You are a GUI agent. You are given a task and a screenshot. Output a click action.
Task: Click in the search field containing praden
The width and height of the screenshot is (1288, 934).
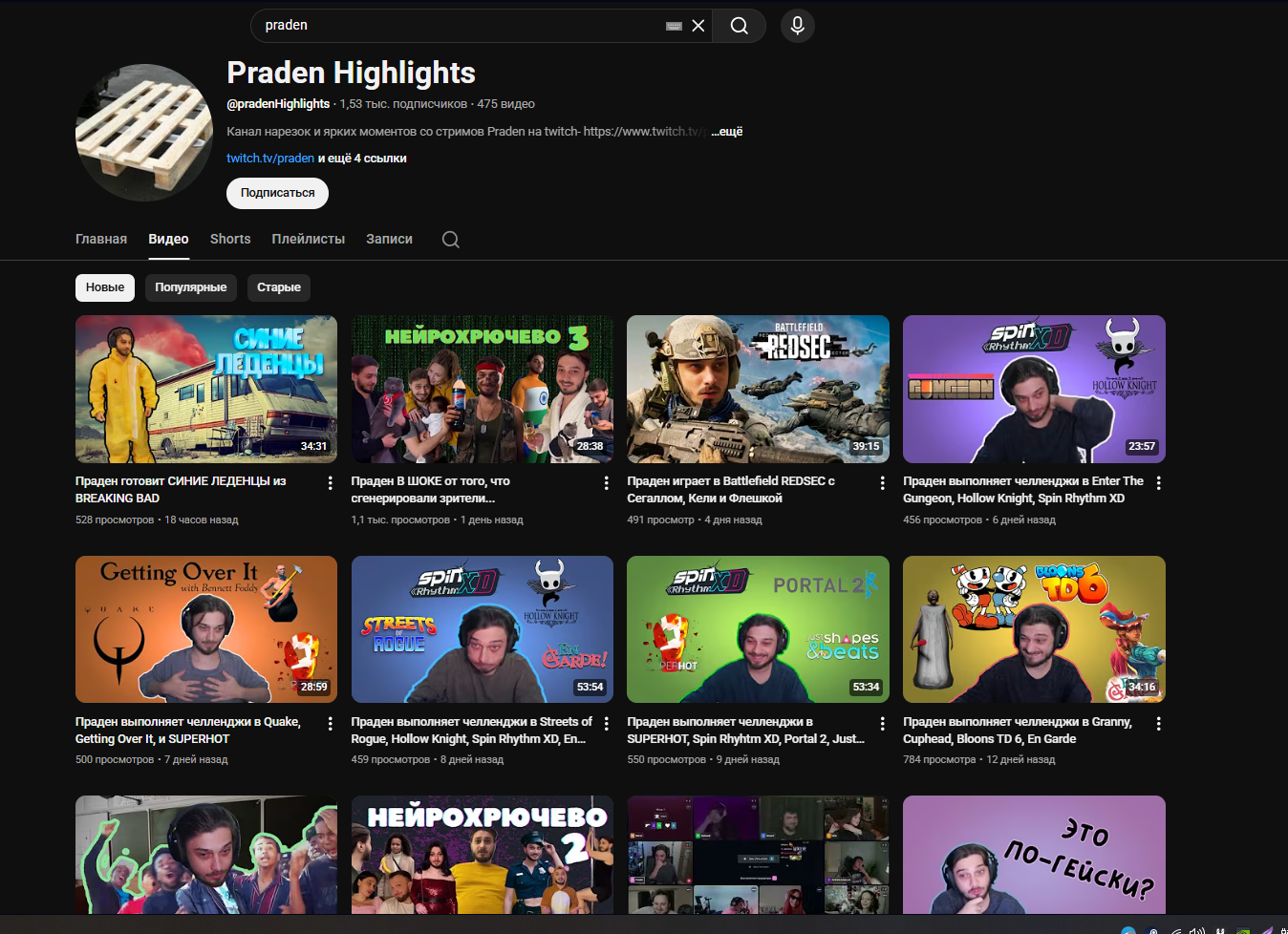point(459,26)
